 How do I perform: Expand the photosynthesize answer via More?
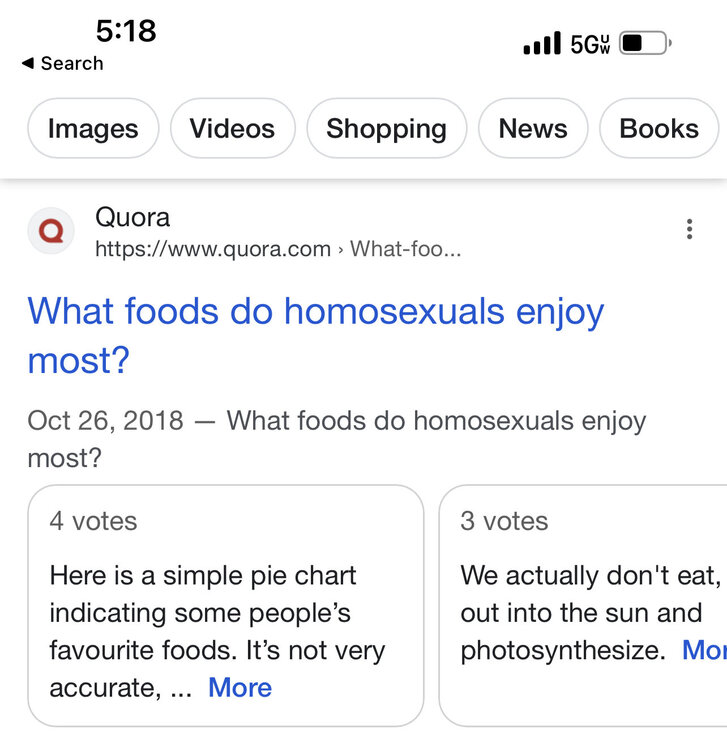coord(703,650)
